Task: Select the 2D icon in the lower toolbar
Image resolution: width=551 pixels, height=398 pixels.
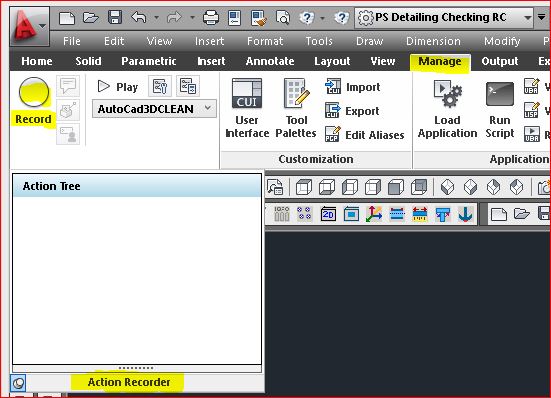Action: pyautogui.click(x=328, y=214)
